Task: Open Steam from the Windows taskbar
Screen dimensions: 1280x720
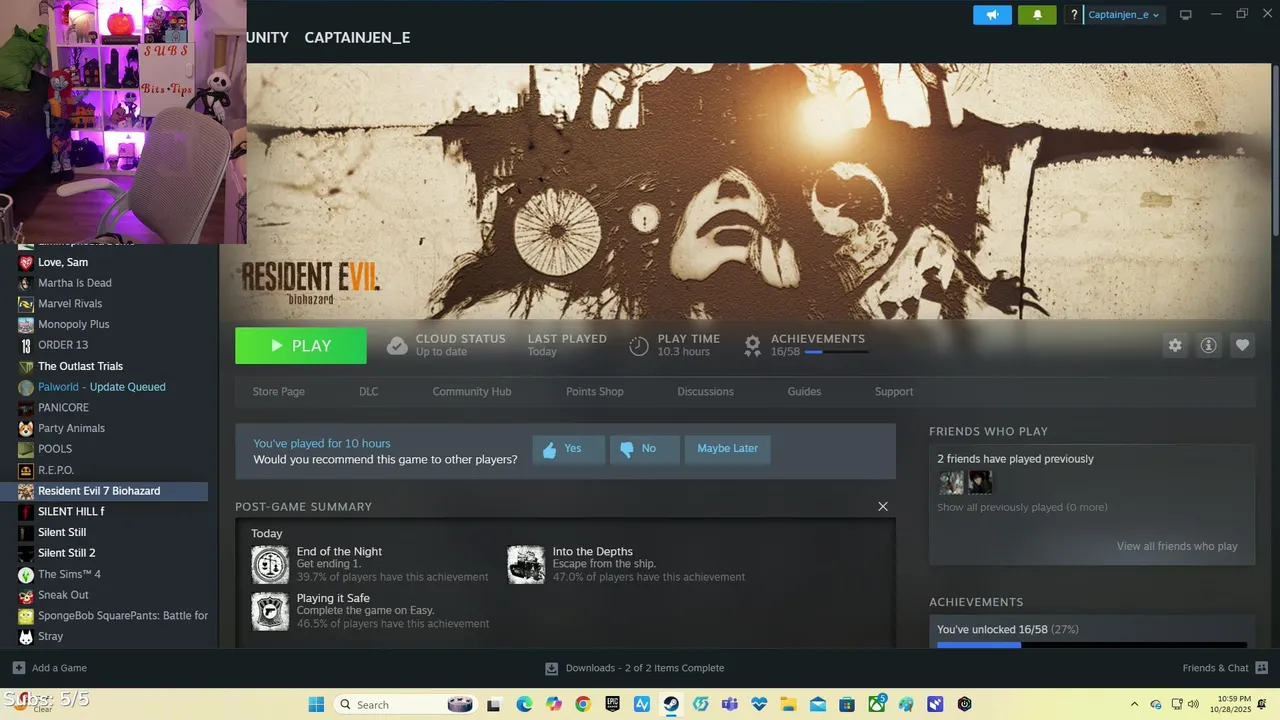Action: click(x=671, y=704)
